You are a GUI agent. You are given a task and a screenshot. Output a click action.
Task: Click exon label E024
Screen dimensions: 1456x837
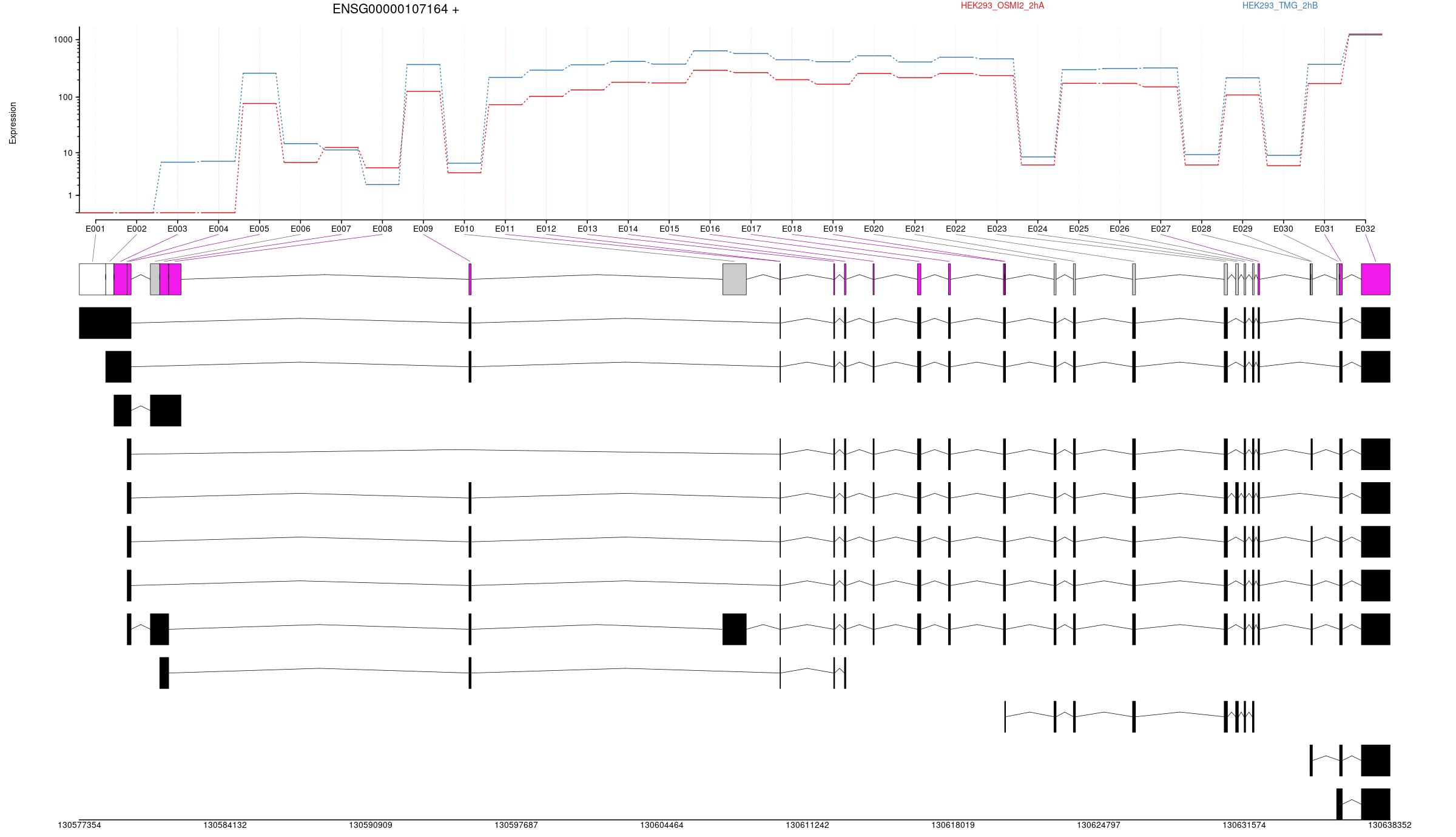click(1037, 229)
